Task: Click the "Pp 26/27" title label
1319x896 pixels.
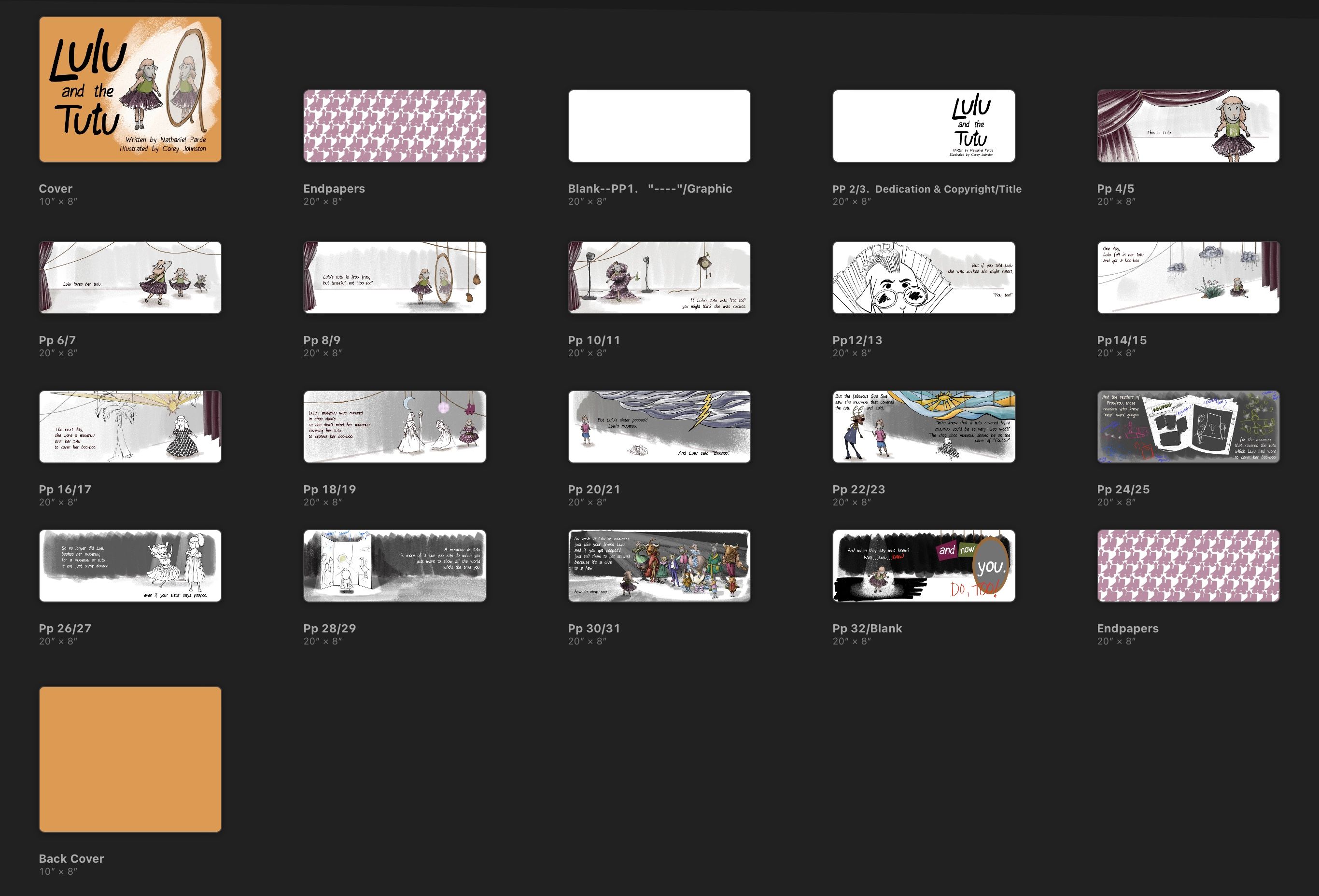Action: point(65,628)
